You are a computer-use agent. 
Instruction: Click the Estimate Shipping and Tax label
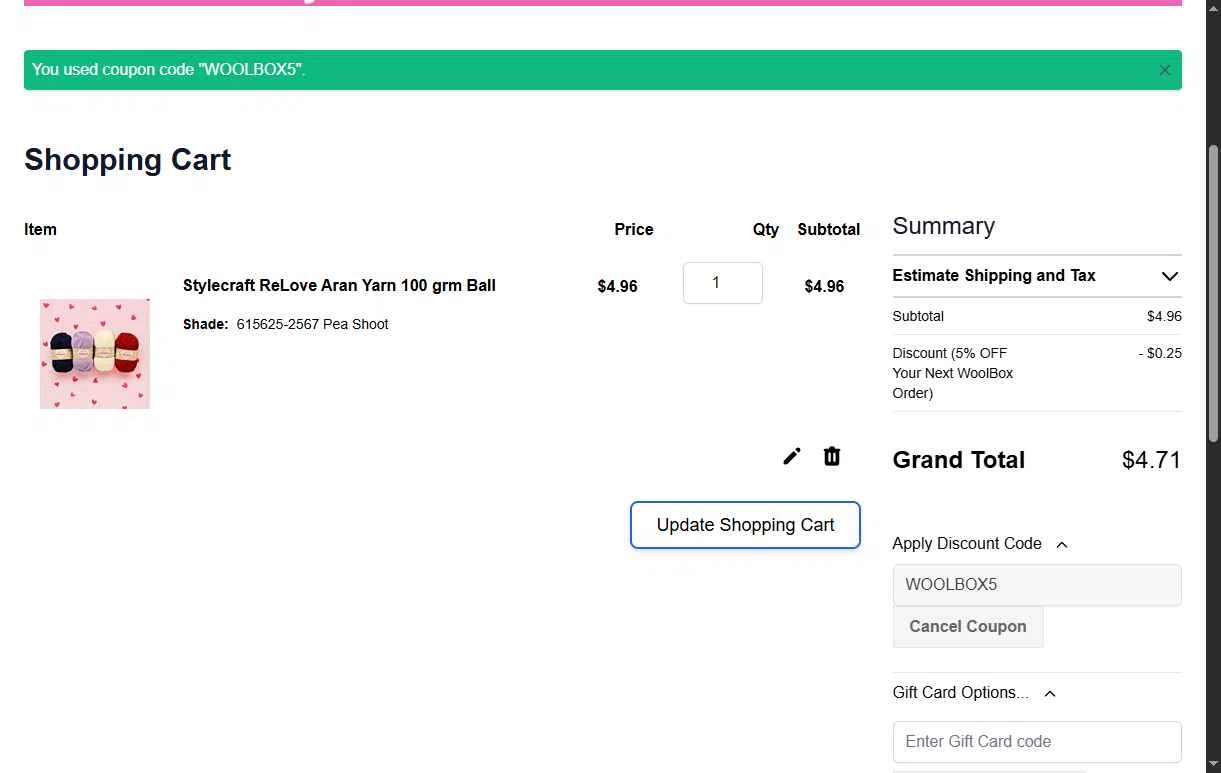pos(994,275)
